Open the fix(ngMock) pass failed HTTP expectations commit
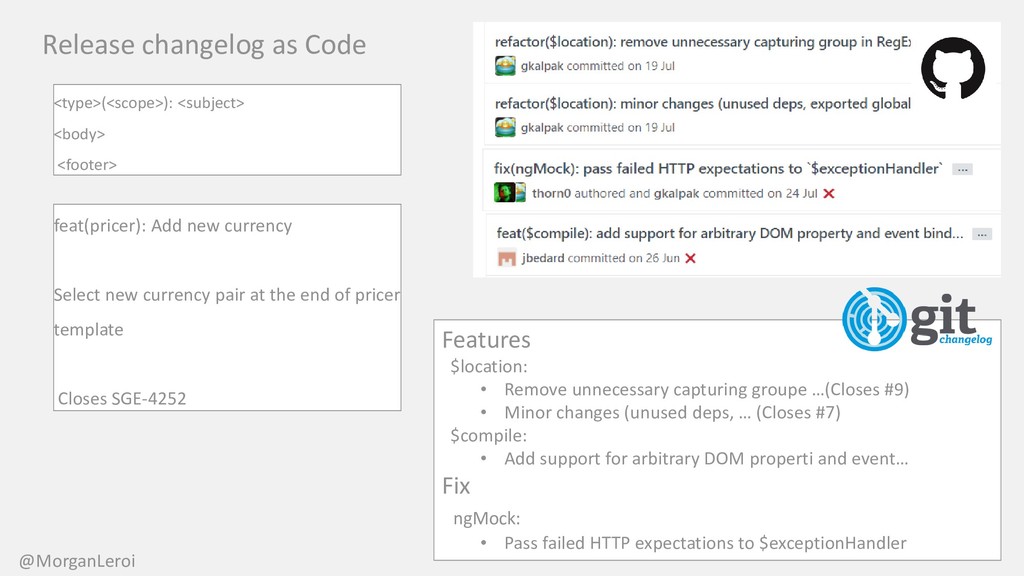The height and width of the screenshot is (576, 1024). coord(718,168)
